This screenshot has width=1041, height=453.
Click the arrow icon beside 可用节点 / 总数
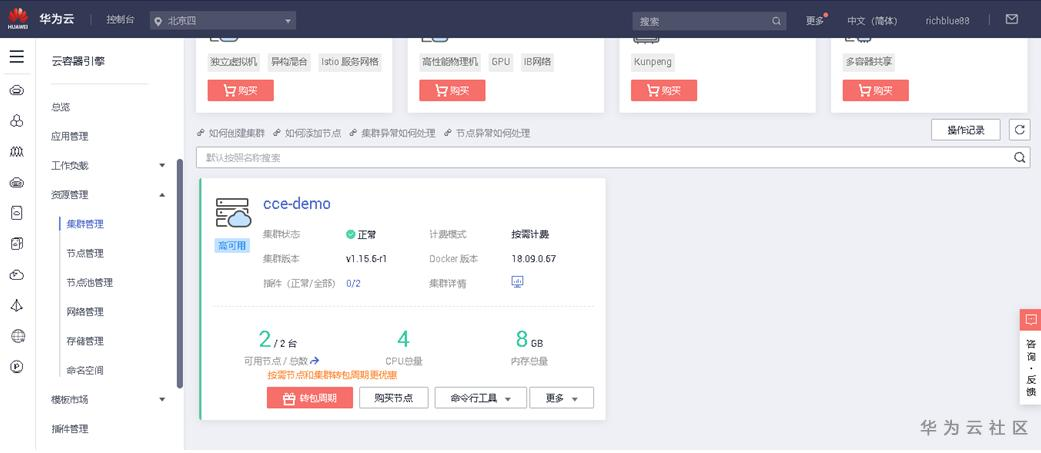coord(315,361)
